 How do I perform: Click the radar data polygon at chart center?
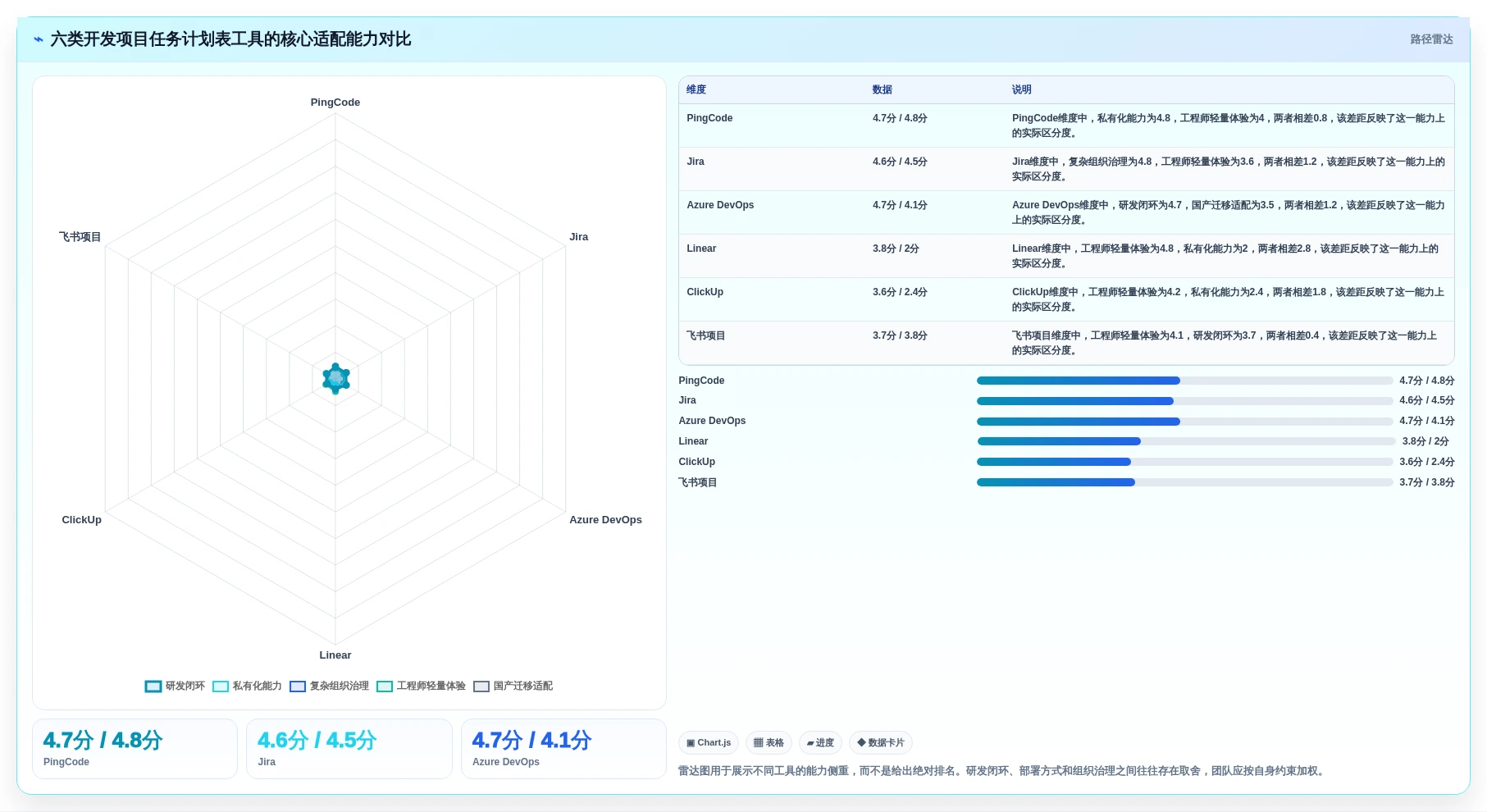(335, 378)
